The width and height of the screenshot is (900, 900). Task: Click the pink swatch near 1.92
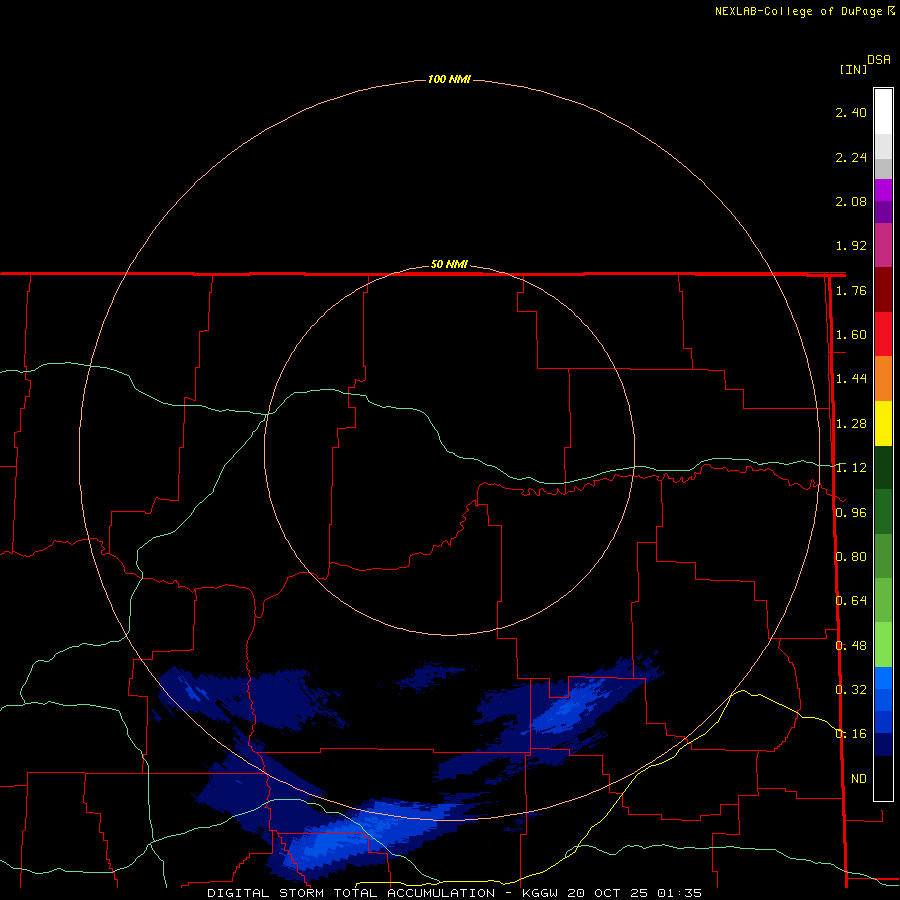(x=883, y=245)
